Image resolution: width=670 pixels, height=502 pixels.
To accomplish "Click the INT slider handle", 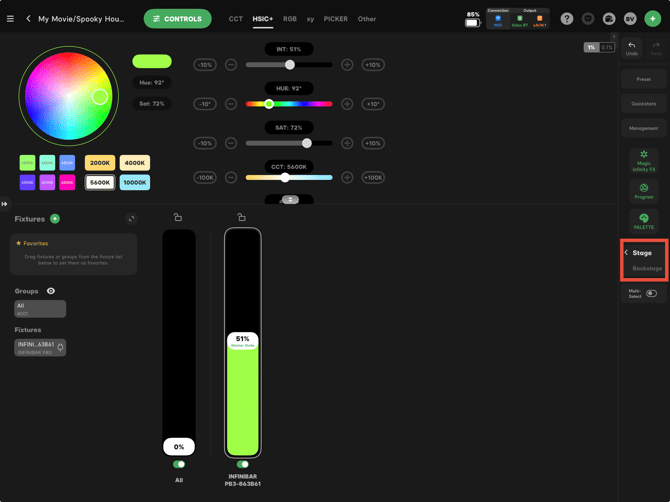I will tap(290, 65).
